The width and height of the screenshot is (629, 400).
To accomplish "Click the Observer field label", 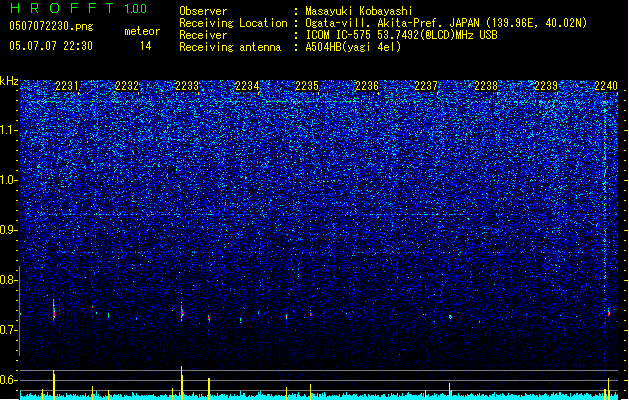I will coord(203,11).
